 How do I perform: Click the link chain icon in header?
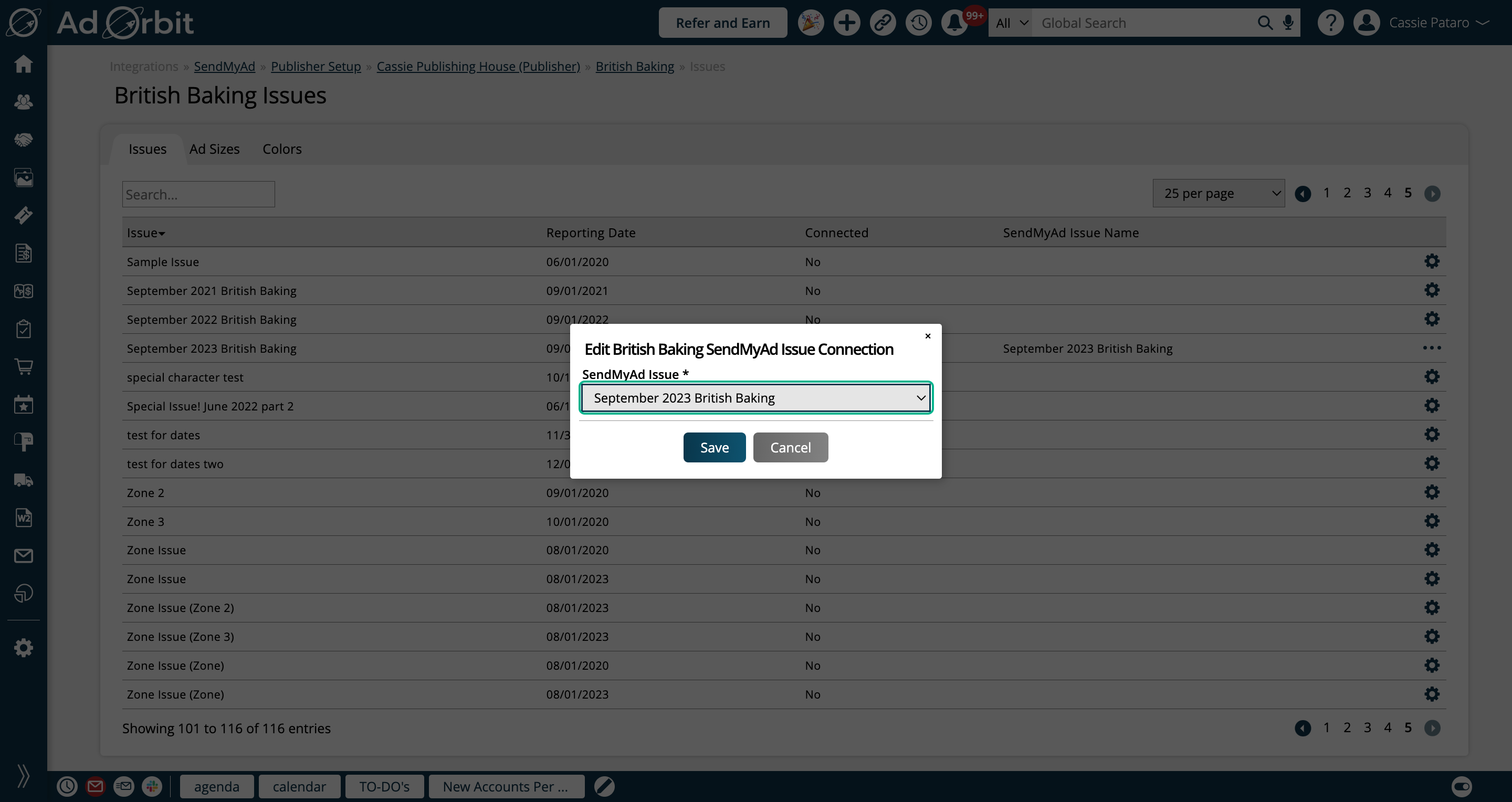click(882, 23)
